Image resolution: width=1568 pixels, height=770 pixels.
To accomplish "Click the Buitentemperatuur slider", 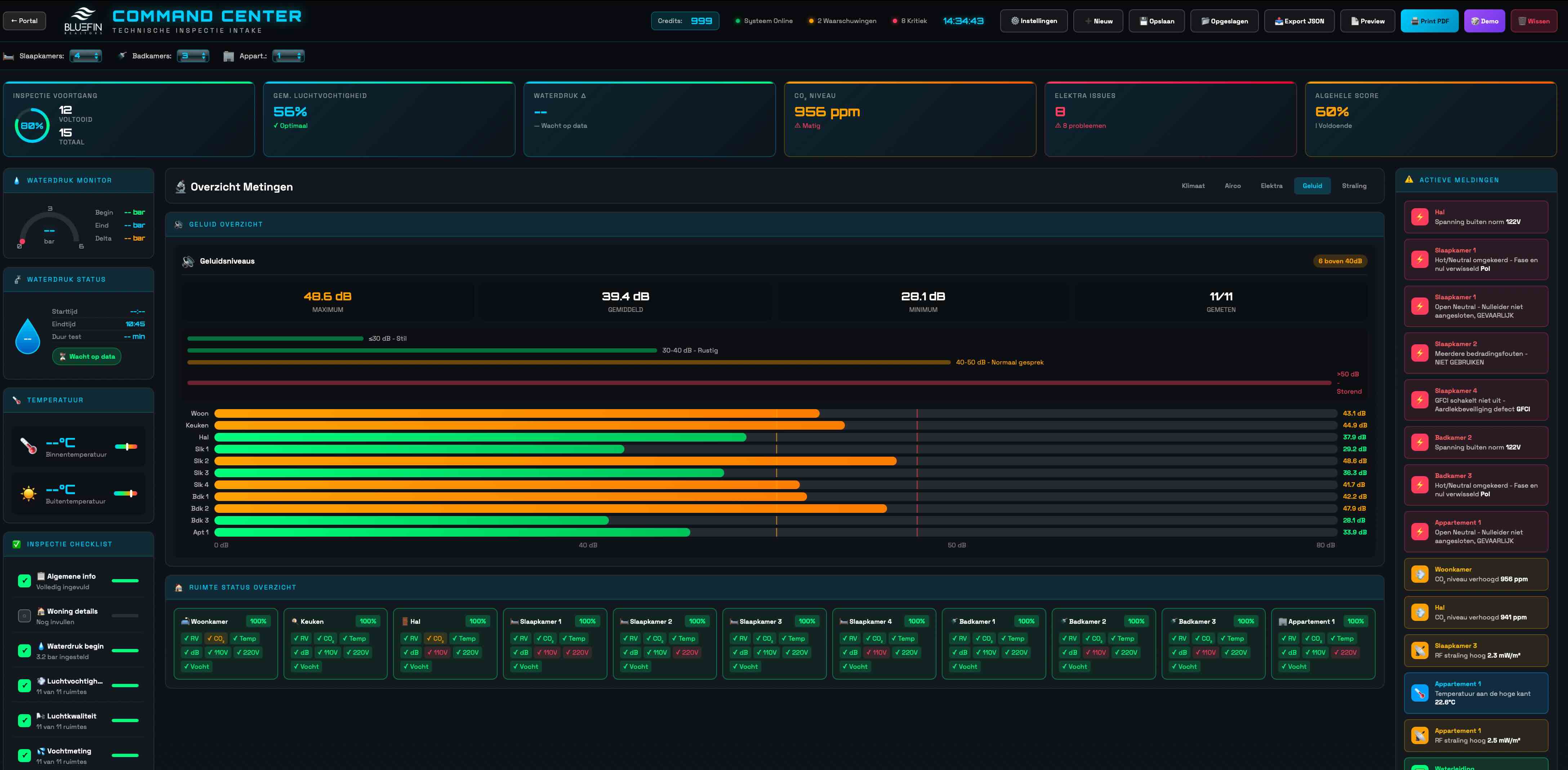I will tap(126, 493).
